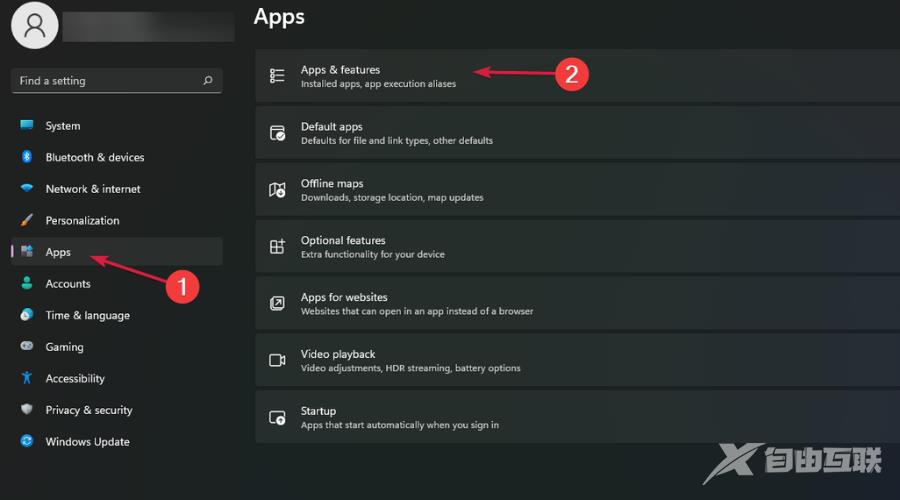Click the Bluetooth & devices icon

(26, 157)
